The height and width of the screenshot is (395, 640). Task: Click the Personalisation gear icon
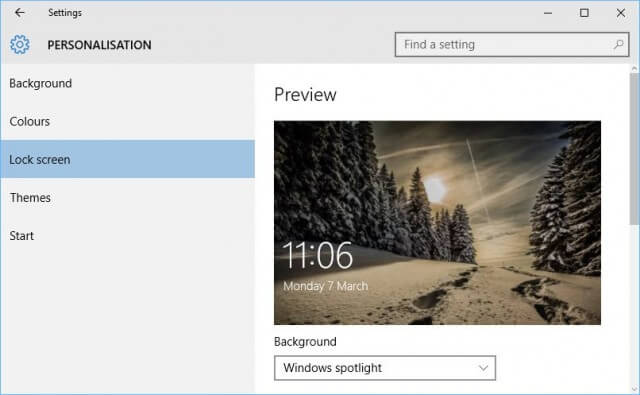point(20,44)
